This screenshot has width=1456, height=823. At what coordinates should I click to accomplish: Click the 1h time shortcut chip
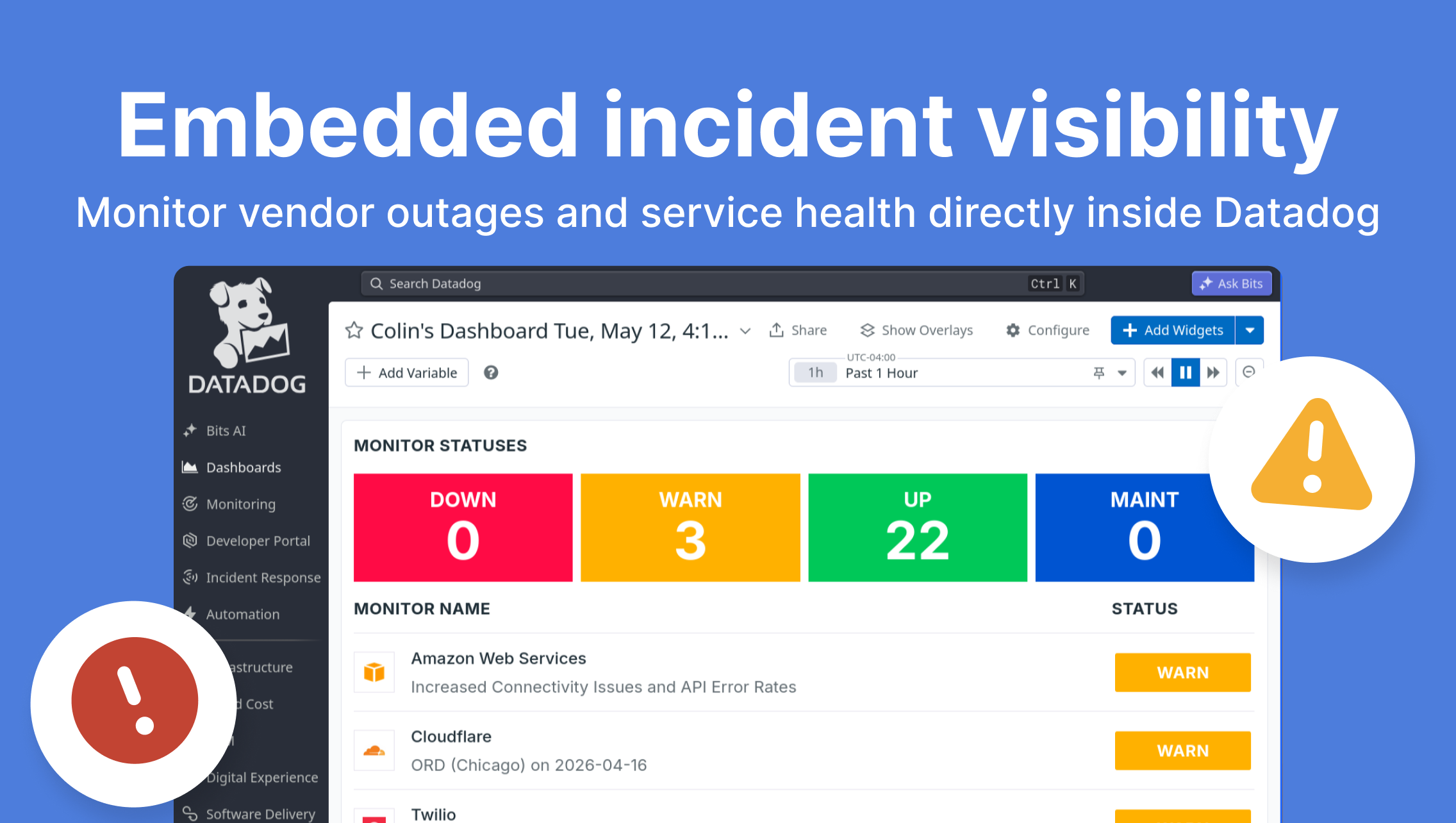click(x=815, y=372)
